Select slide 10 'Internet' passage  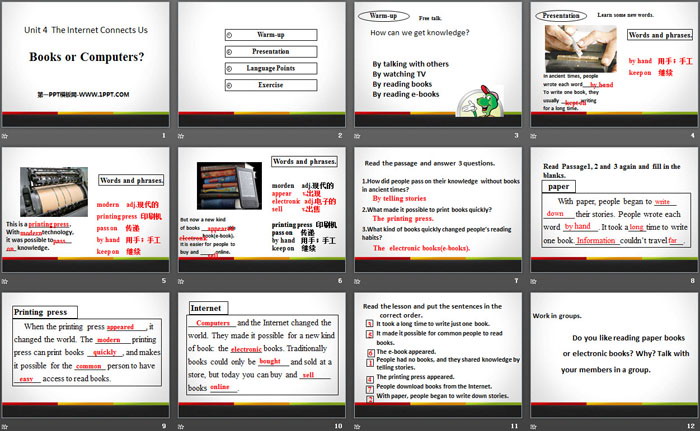262,355
